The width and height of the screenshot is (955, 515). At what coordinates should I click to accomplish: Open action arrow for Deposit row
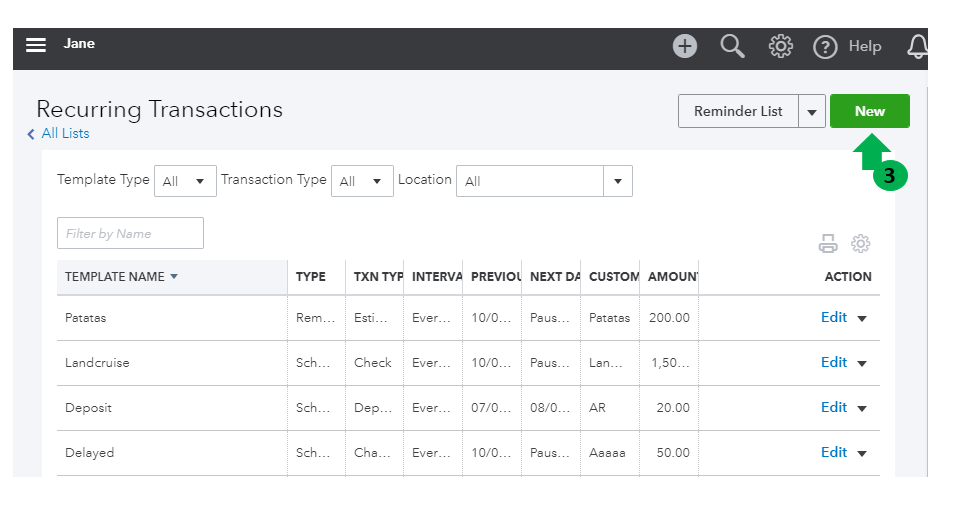tap(862, 408)
